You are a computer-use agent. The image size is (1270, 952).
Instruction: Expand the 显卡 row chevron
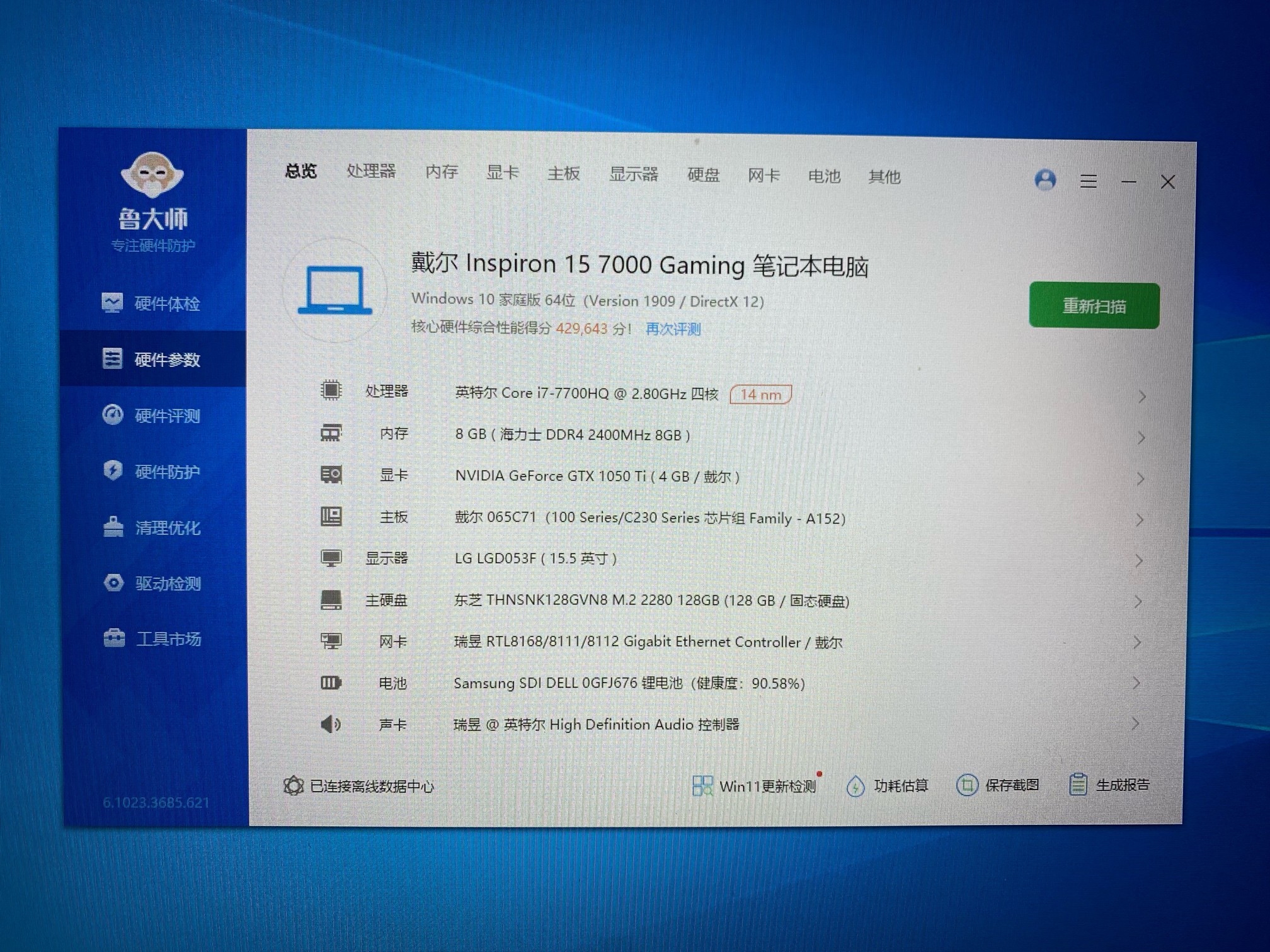click(1140, 479)
